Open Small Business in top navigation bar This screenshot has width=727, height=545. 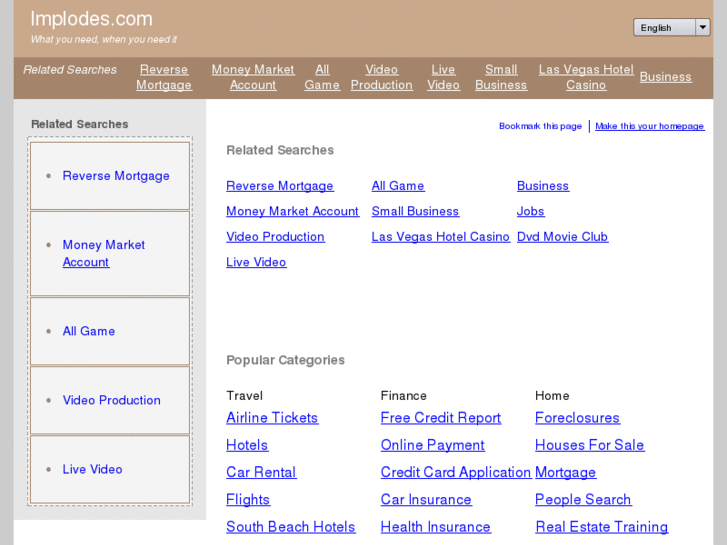pyautogui.click(x=501, y=77)
